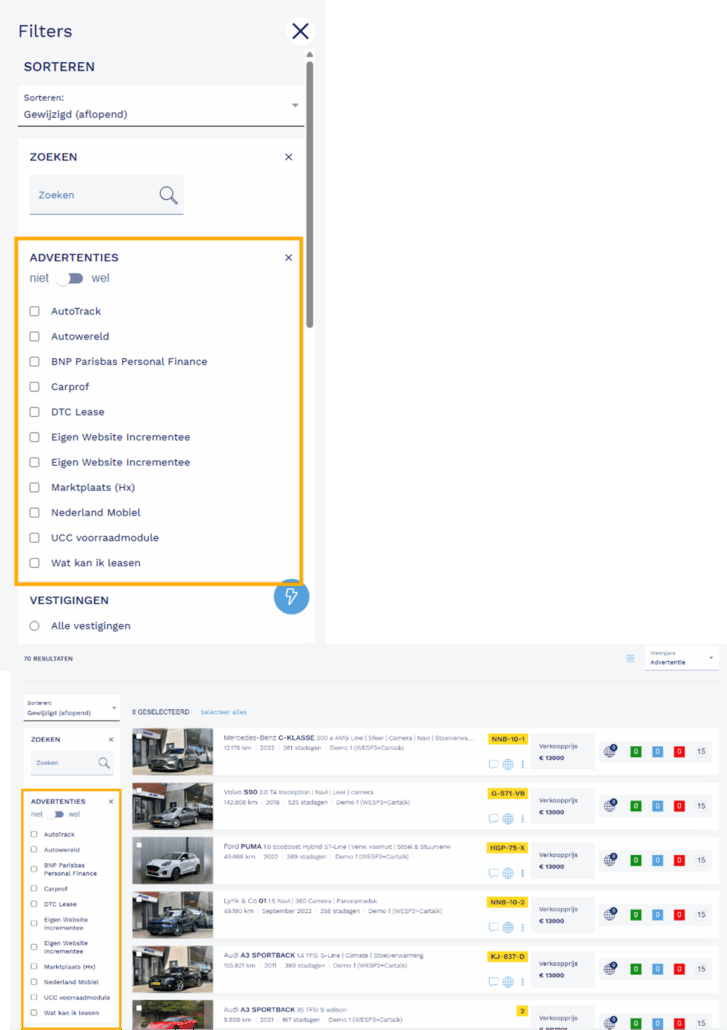The height and width of the screenshot is (1030, 727).
Task: Click the red counter on the Ford PUMA row
Action: tap(679, 861)
